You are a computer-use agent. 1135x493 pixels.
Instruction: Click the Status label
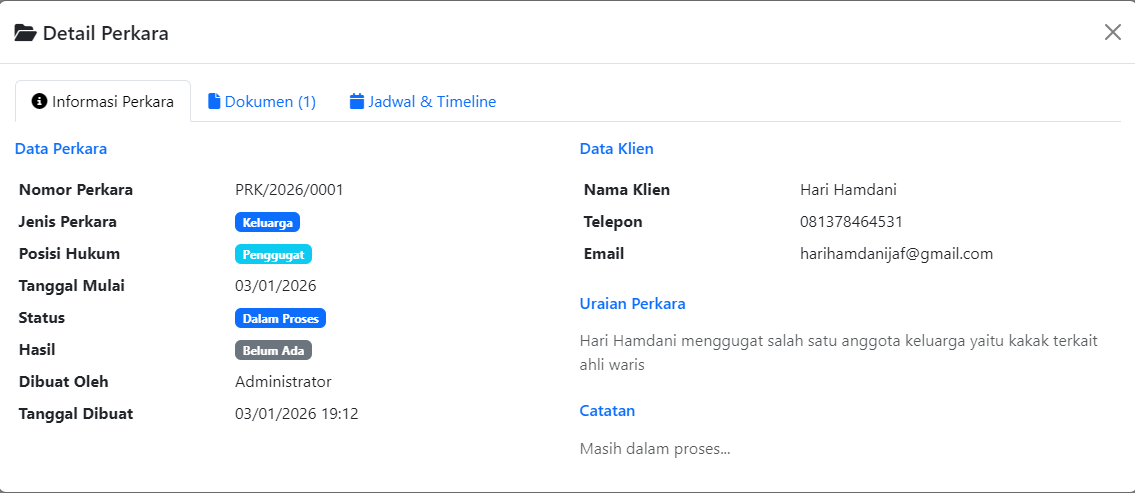[42, 317]
